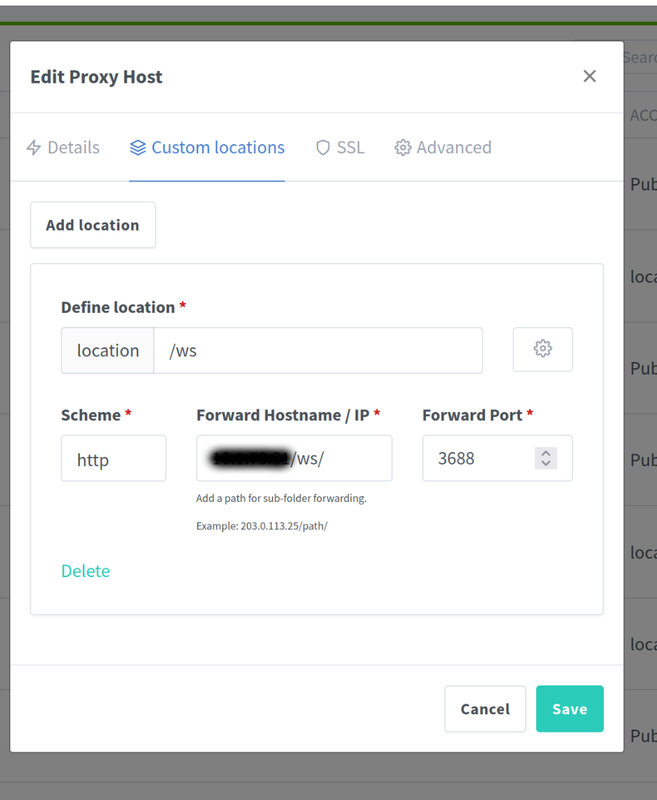Image resolution: width=657 pixels, height=800 pixels.
Task: Click the Search field behind the dialog
Action: click(640, 58)
